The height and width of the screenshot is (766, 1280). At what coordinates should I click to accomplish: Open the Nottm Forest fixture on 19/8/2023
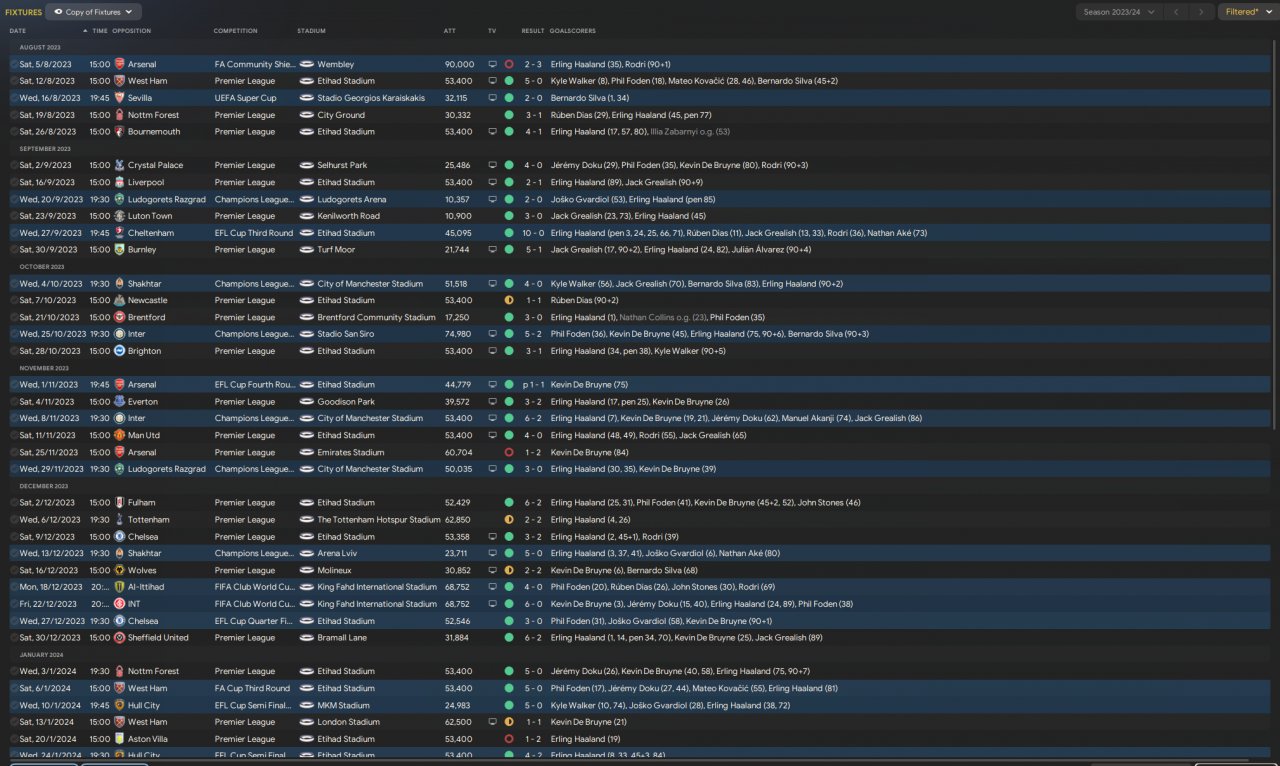click(154, 115)
